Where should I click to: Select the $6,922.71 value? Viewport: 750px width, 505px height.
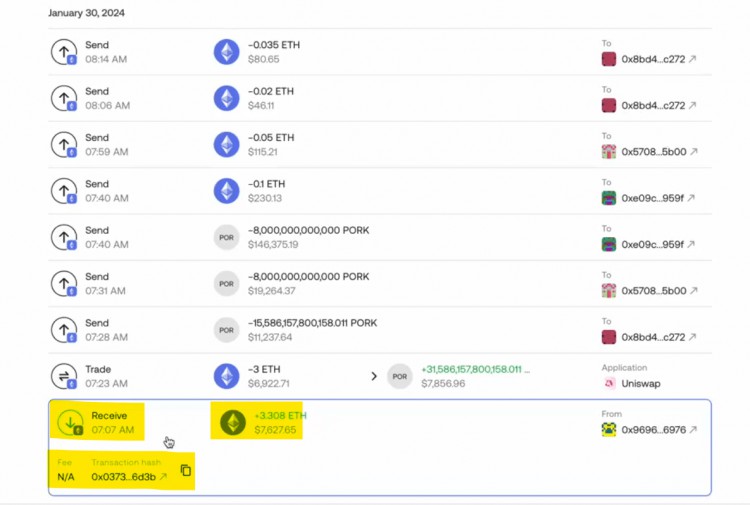pos(269,384)
